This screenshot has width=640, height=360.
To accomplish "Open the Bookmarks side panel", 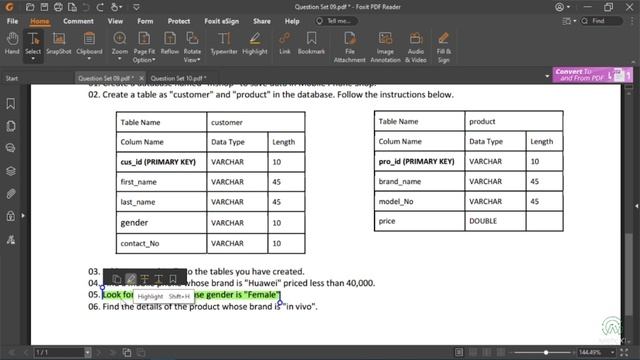I will click(11, 104).
